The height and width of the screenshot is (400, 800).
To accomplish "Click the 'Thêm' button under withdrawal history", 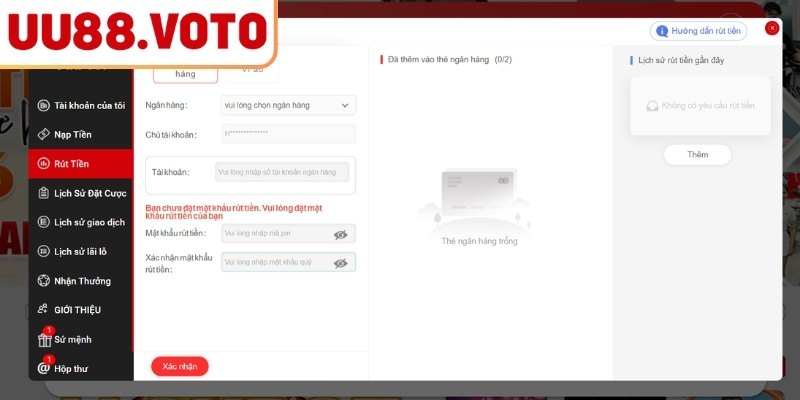I will 697,155.
